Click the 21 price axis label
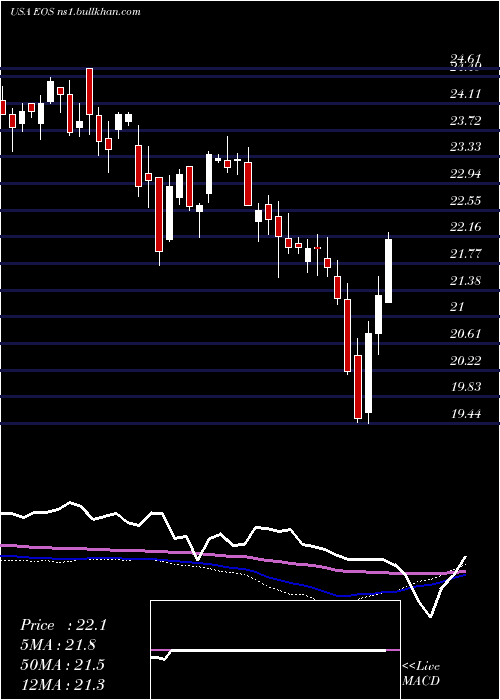 pyautogui.click(x=458, y=307)
